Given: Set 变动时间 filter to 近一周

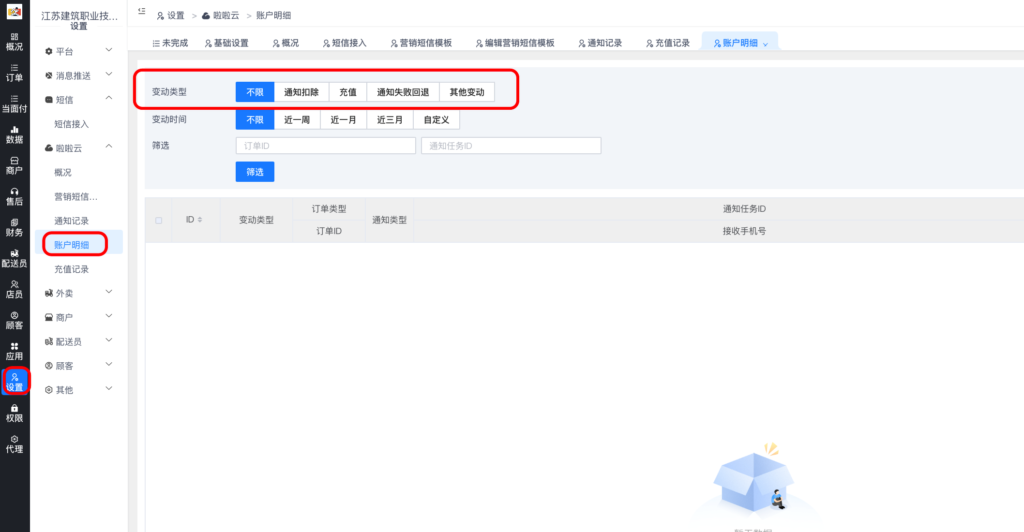Looking at the screenshot, I should [297, 119].
